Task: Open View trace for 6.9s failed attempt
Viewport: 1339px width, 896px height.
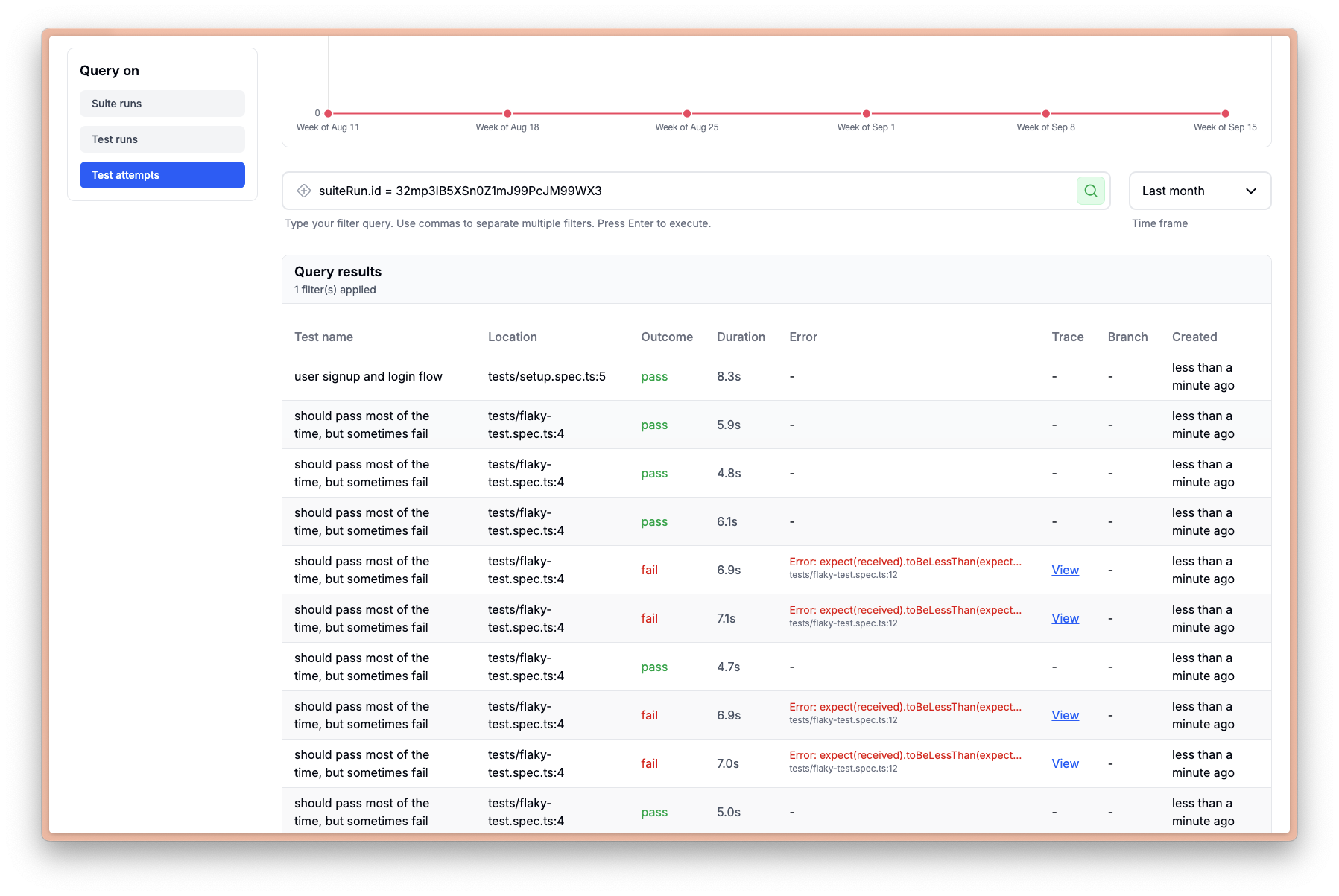Action: [1065, 570]
